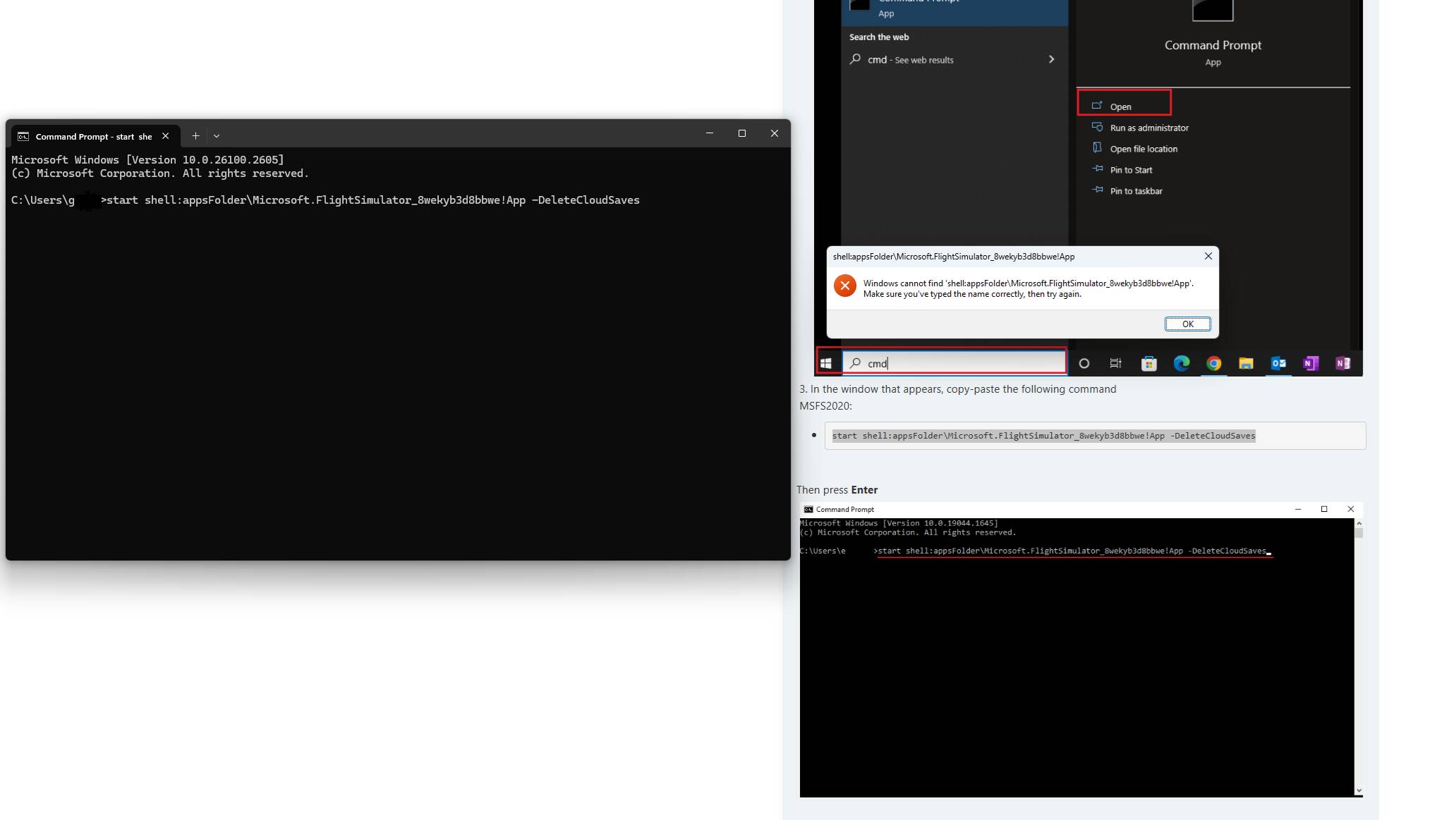Open the Microsoft Store from the taskbar

[1148, 363]
